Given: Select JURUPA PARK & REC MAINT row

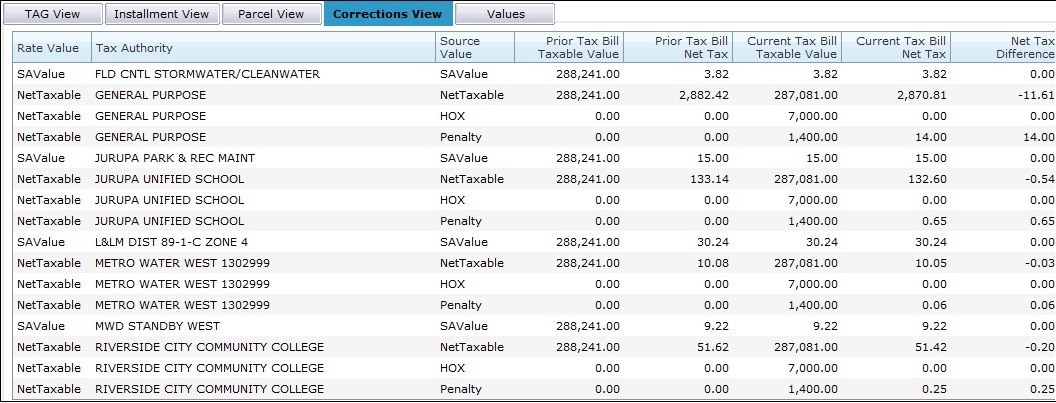Looking at the screenshot, I should 534,158.
